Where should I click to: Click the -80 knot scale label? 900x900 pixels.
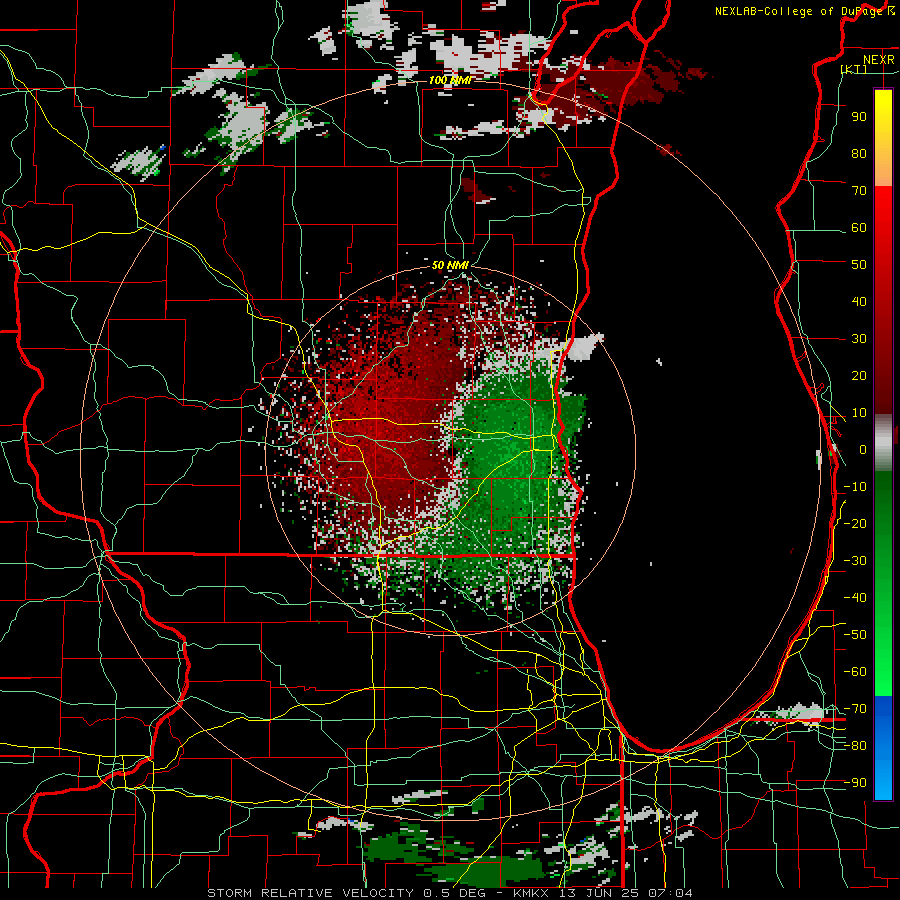pyautogui.click(x=855, y=746)
